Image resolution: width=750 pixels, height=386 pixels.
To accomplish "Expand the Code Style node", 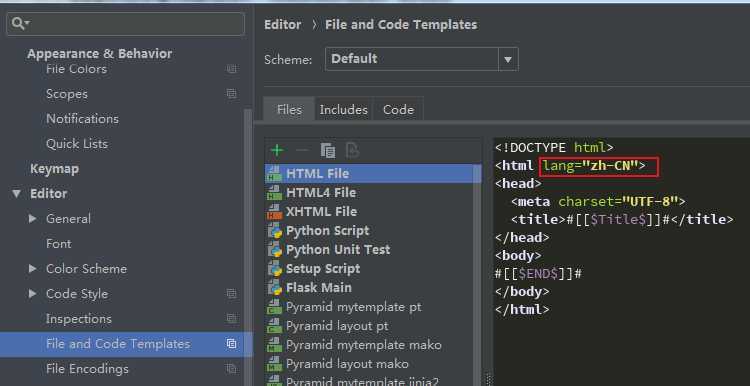I will click(x=33, y=294).
